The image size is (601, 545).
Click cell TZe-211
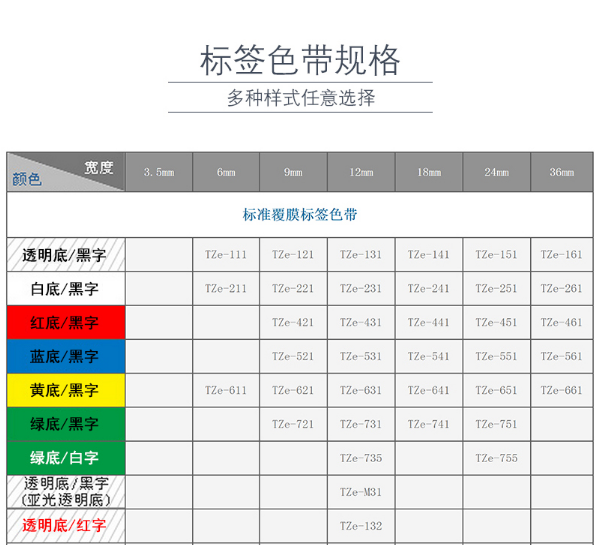click(x=226, y=289)
